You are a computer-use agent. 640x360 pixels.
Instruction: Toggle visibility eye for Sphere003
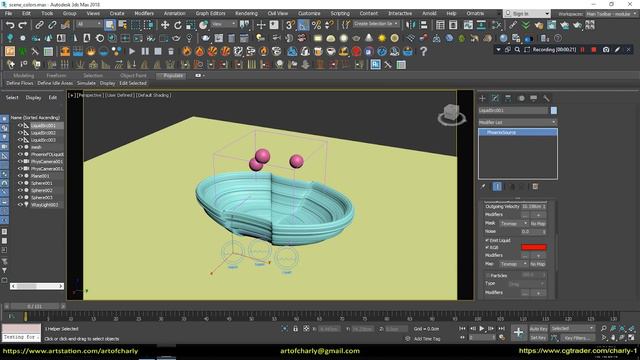[20, 198]
